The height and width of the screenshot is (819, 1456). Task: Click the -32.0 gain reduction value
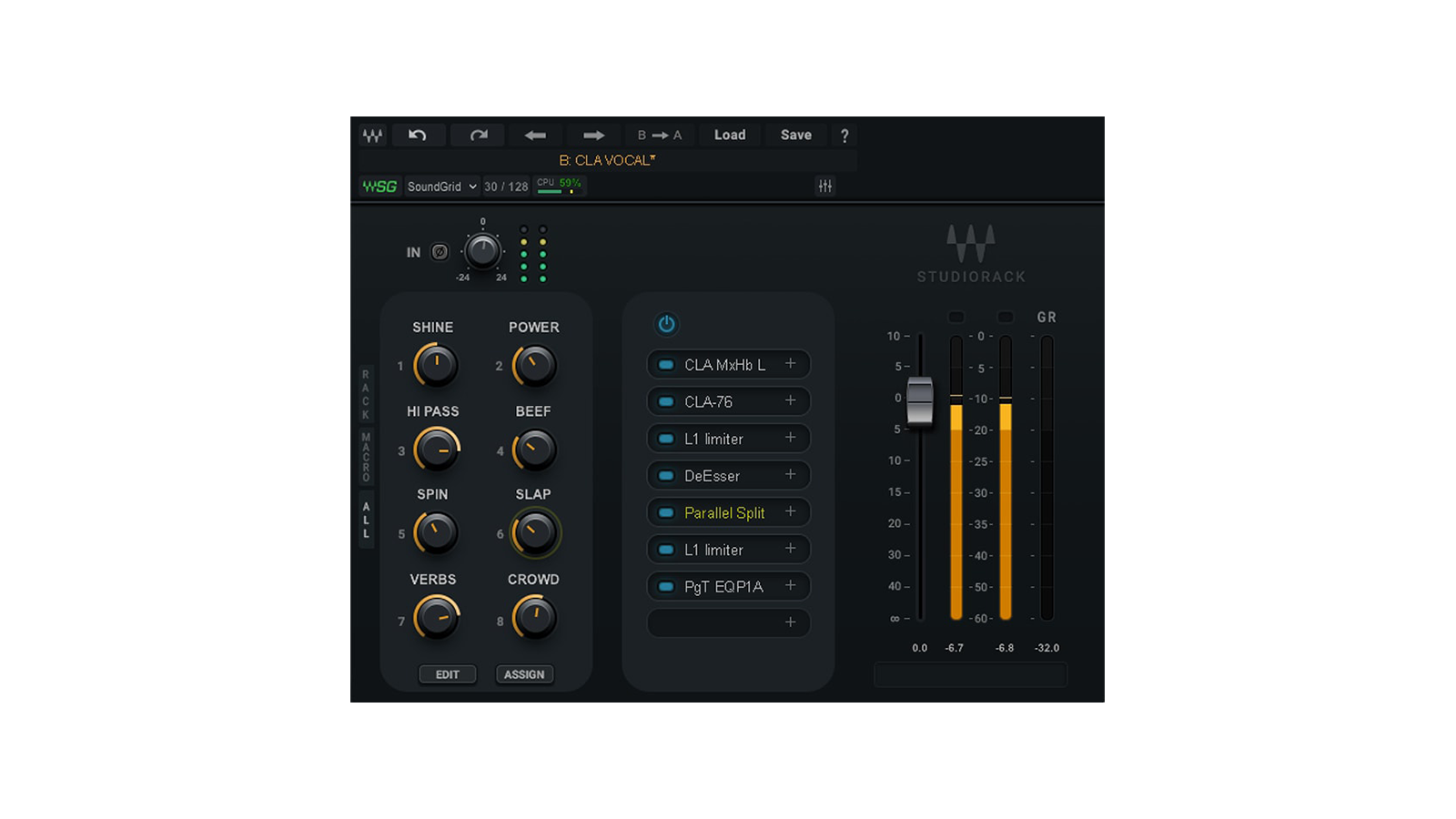click(1046, 648)
